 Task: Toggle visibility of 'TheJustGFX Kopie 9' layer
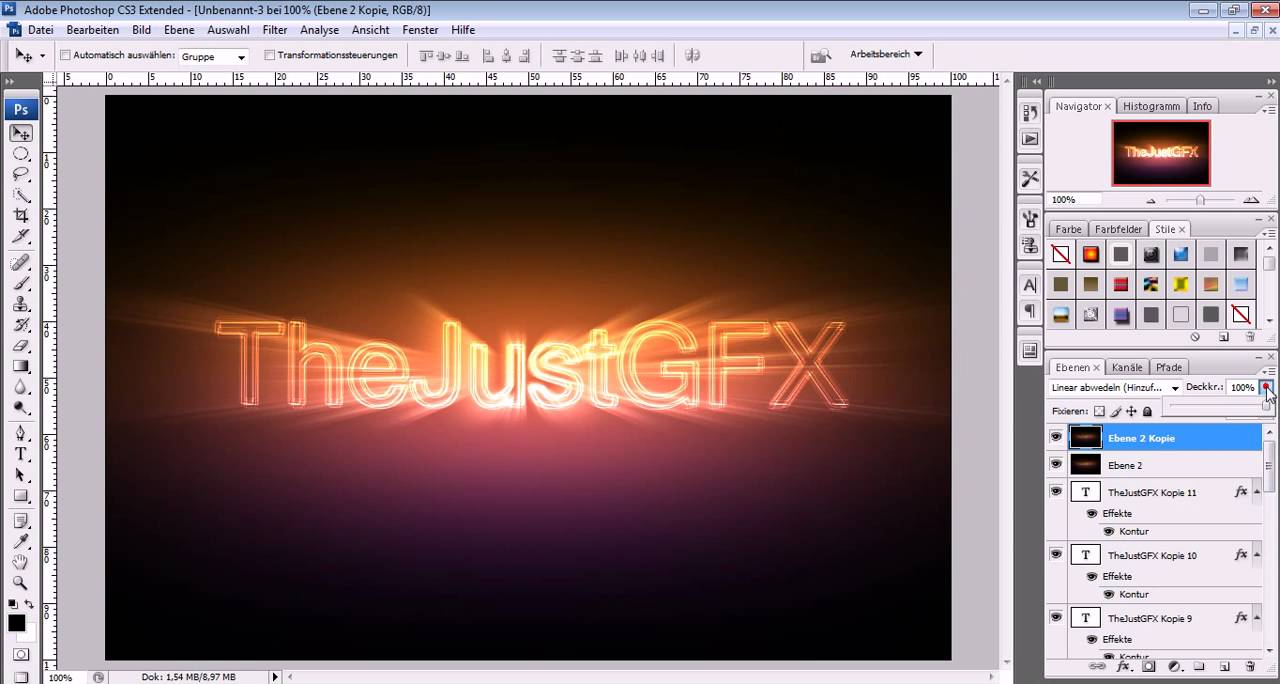coord(1055,617)
